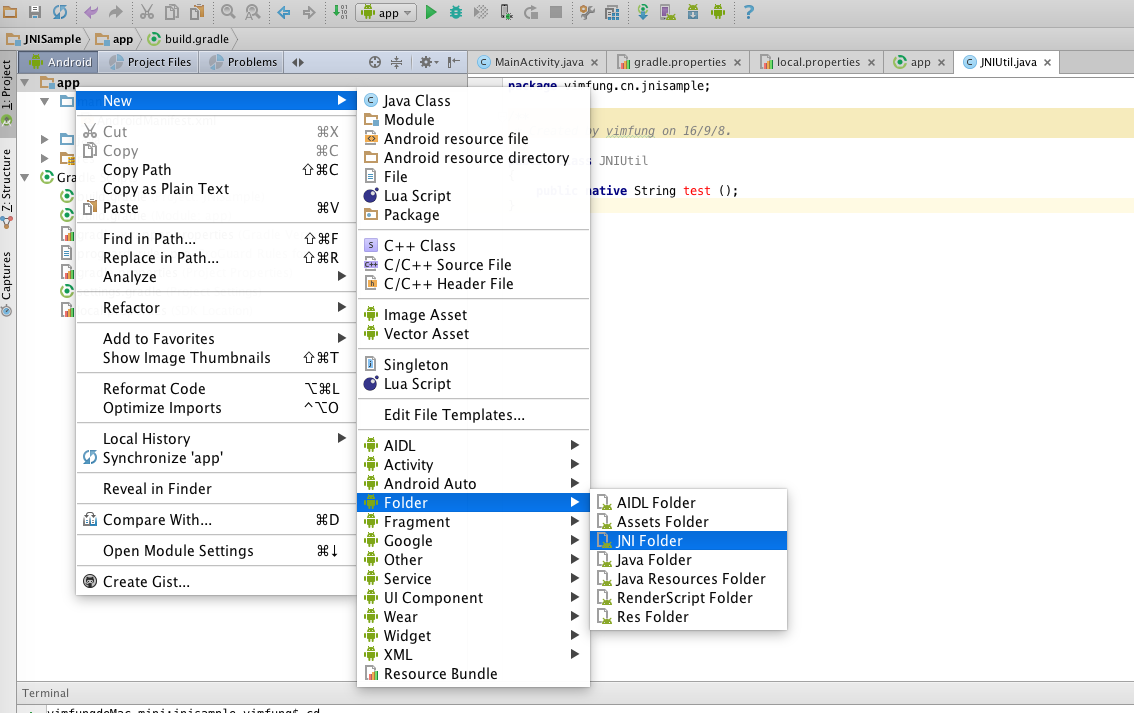Click the Stop square icon in toolbar

coord(556,12)
